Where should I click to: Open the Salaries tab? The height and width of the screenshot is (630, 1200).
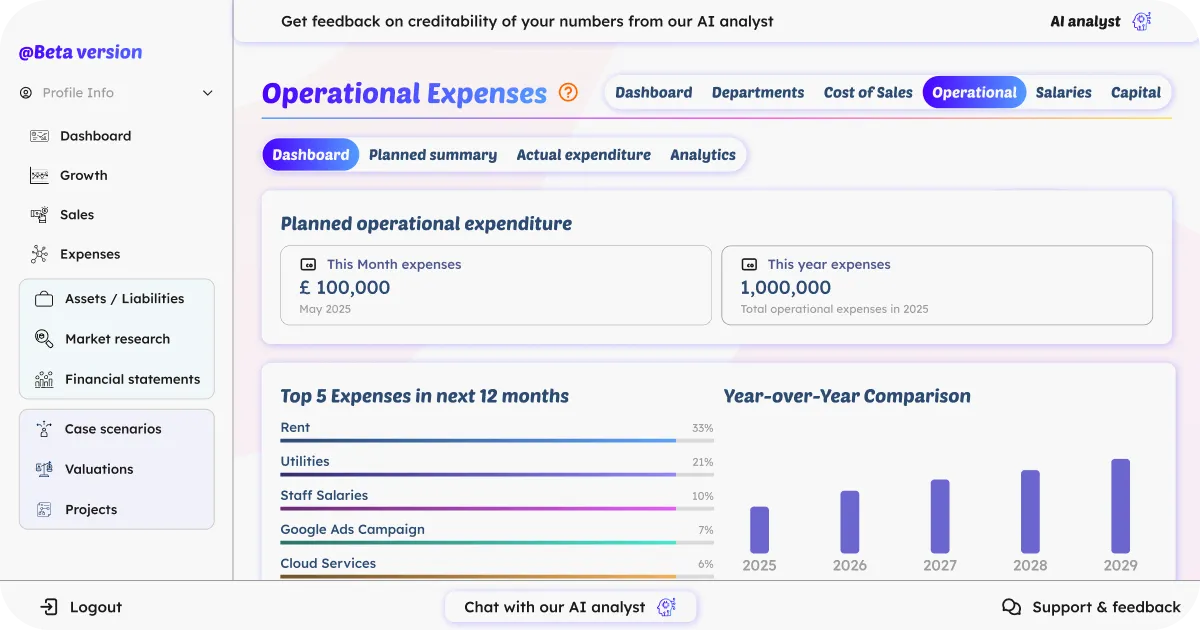[1064, 93]
